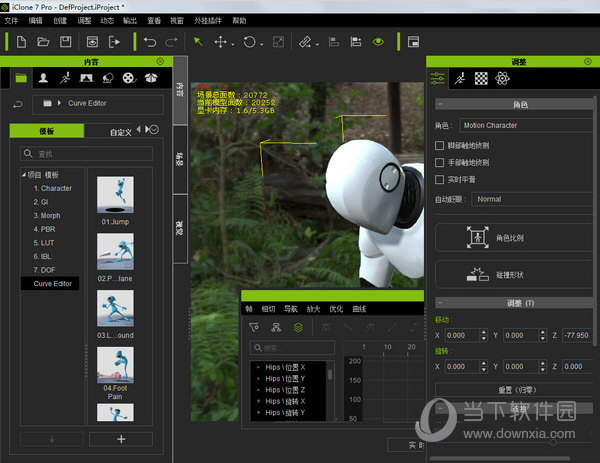Open the Motion Character dropdown
Image resolution: width=600 pixels, height=463 pixels.
(x=527, y=126)
